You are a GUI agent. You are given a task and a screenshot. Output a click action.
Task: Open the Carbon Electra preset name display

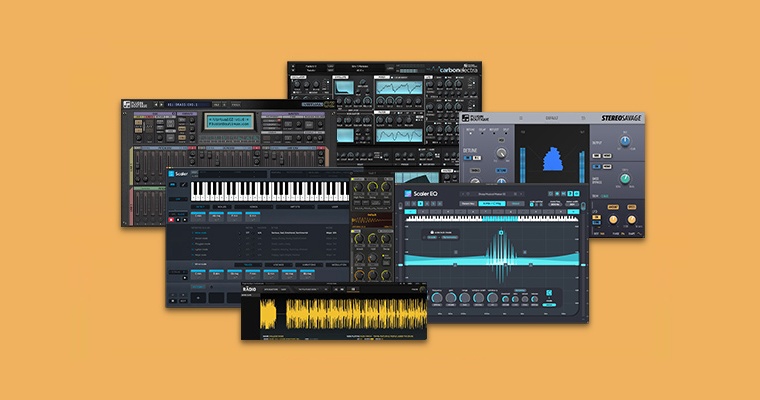click(x=361, y=68)
